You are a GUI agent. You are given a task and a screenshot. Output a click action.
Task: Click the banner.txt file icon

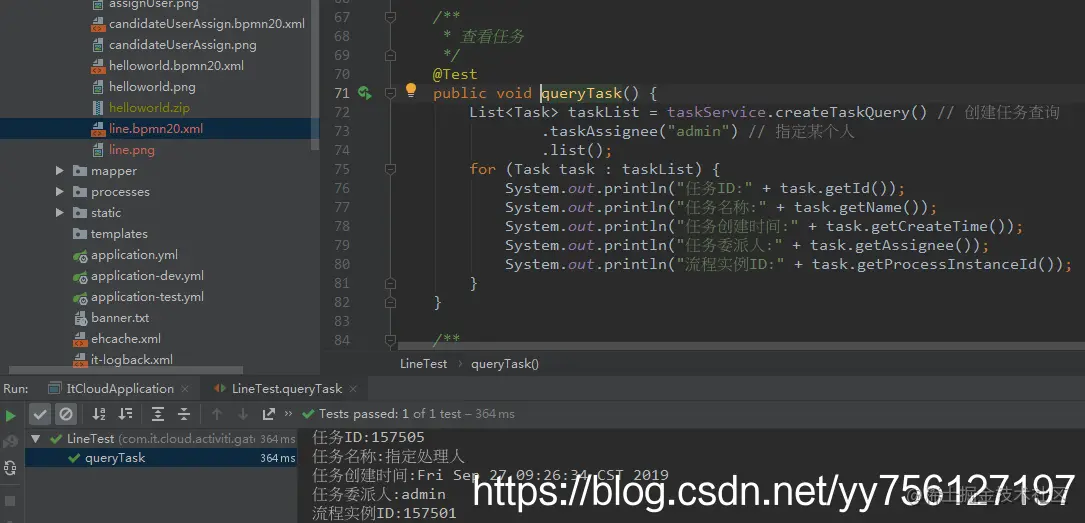coord(80,318)
